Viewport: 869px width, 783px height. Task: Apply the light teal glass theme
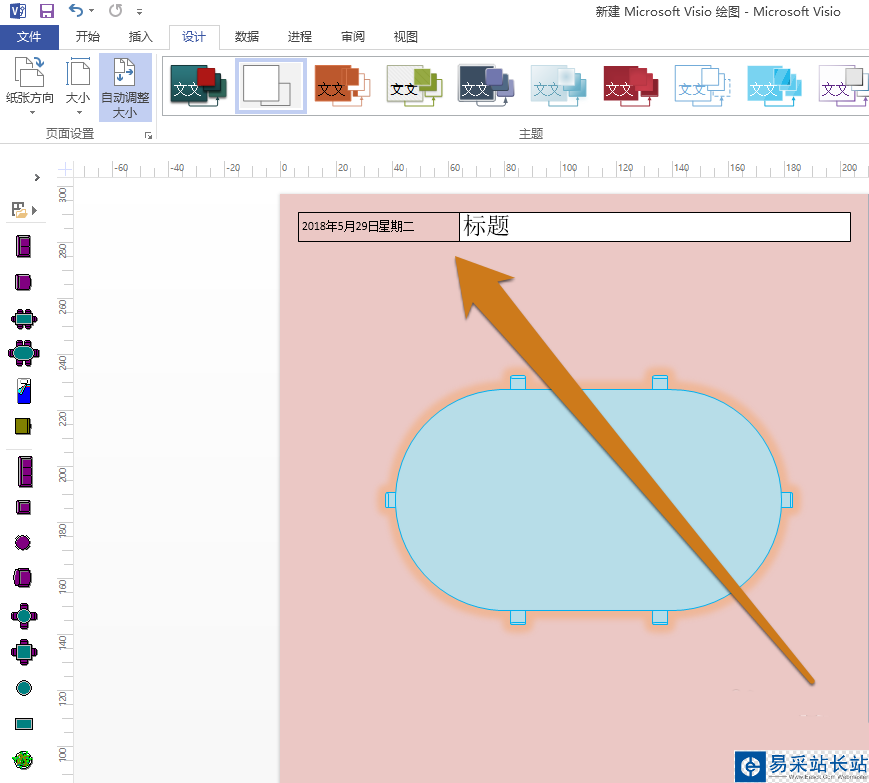pos(559,86)
